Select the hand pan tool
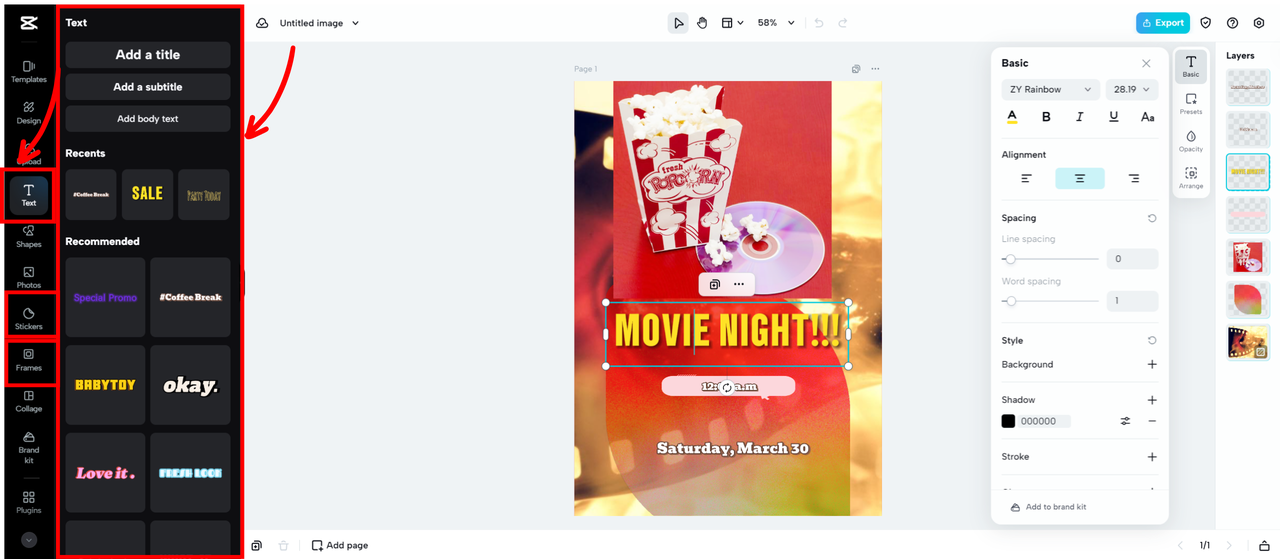The height and width of the screenshot is (559, 1280). [x=702, y=23]
